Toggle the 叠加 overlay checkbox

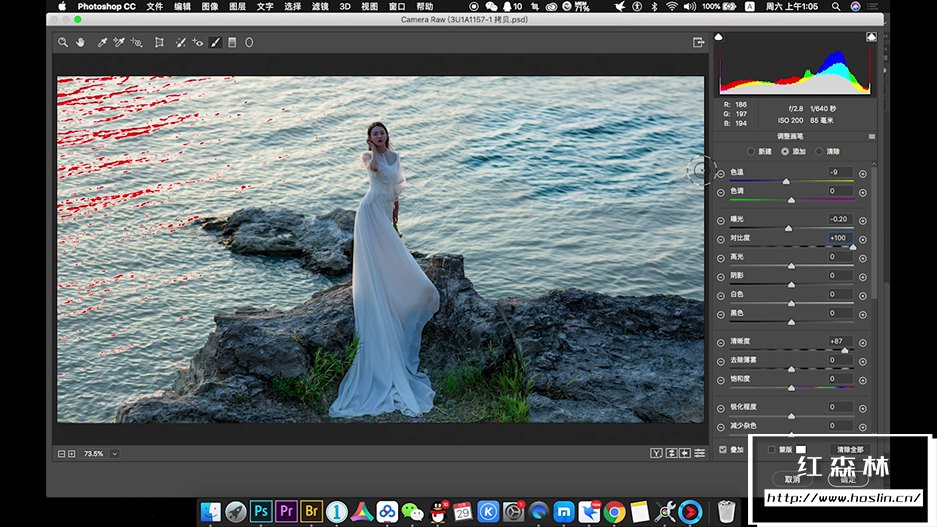point(723,450)
